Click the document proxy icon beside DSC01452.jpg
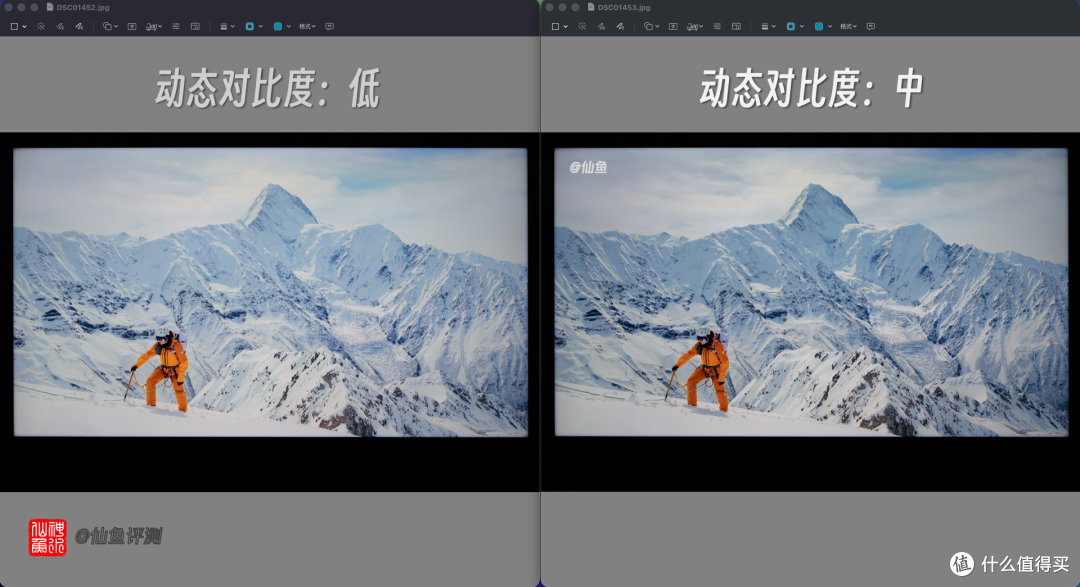Viewport: 1080px width, 587px height. coord(50,7)
